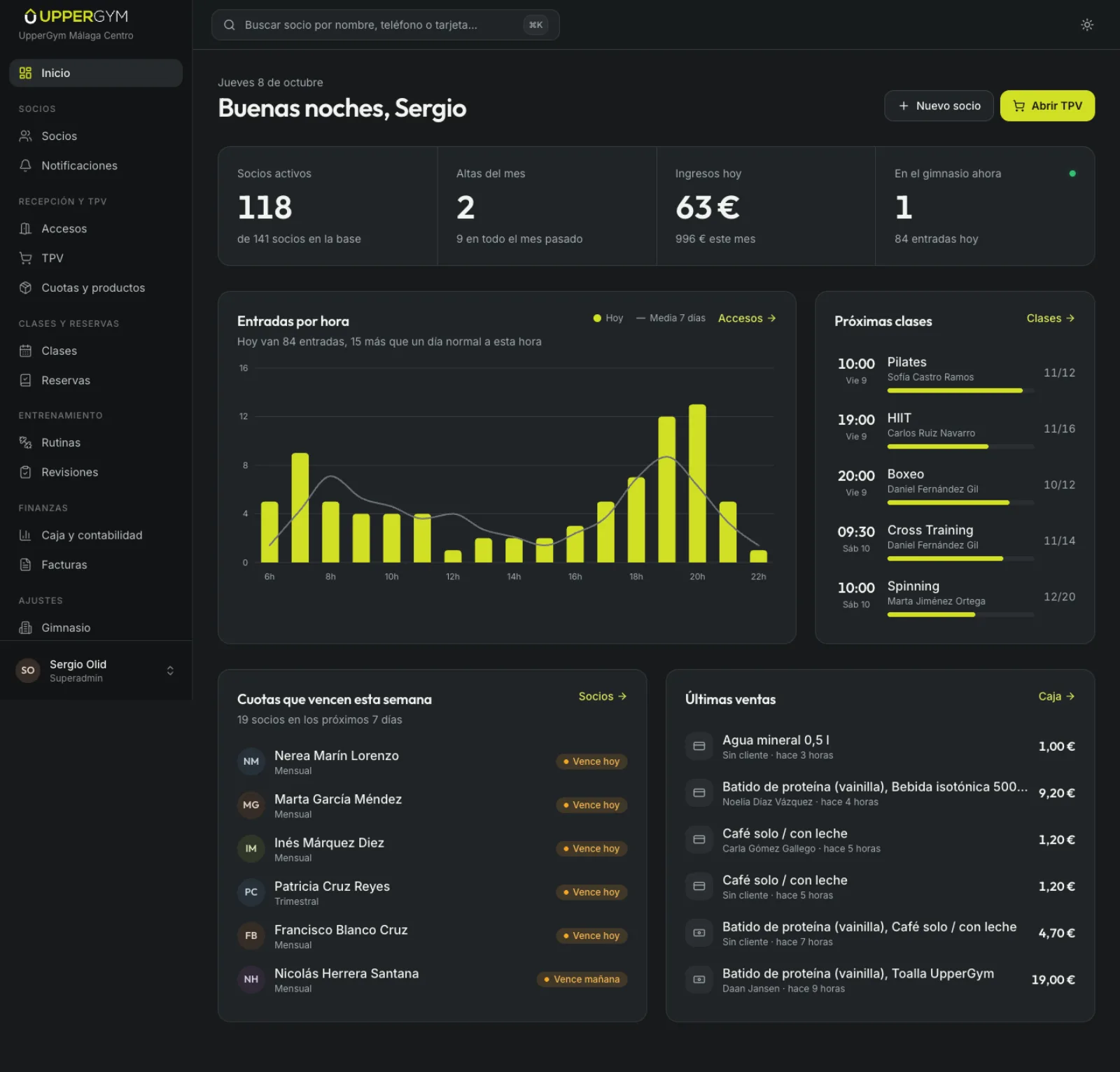Click the Socios activos 118 stat card

coord(328,206)
